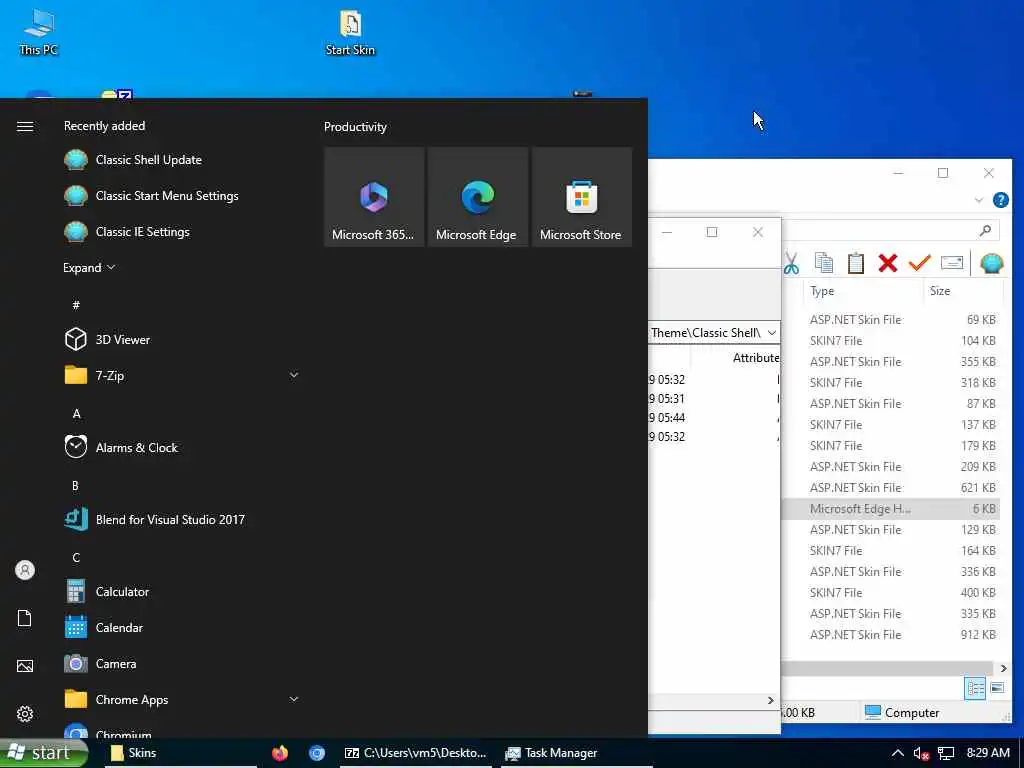Select the 912 KB ASP.NET Skin File row
Screen dimensions: 1024x768
pos(892,635)
